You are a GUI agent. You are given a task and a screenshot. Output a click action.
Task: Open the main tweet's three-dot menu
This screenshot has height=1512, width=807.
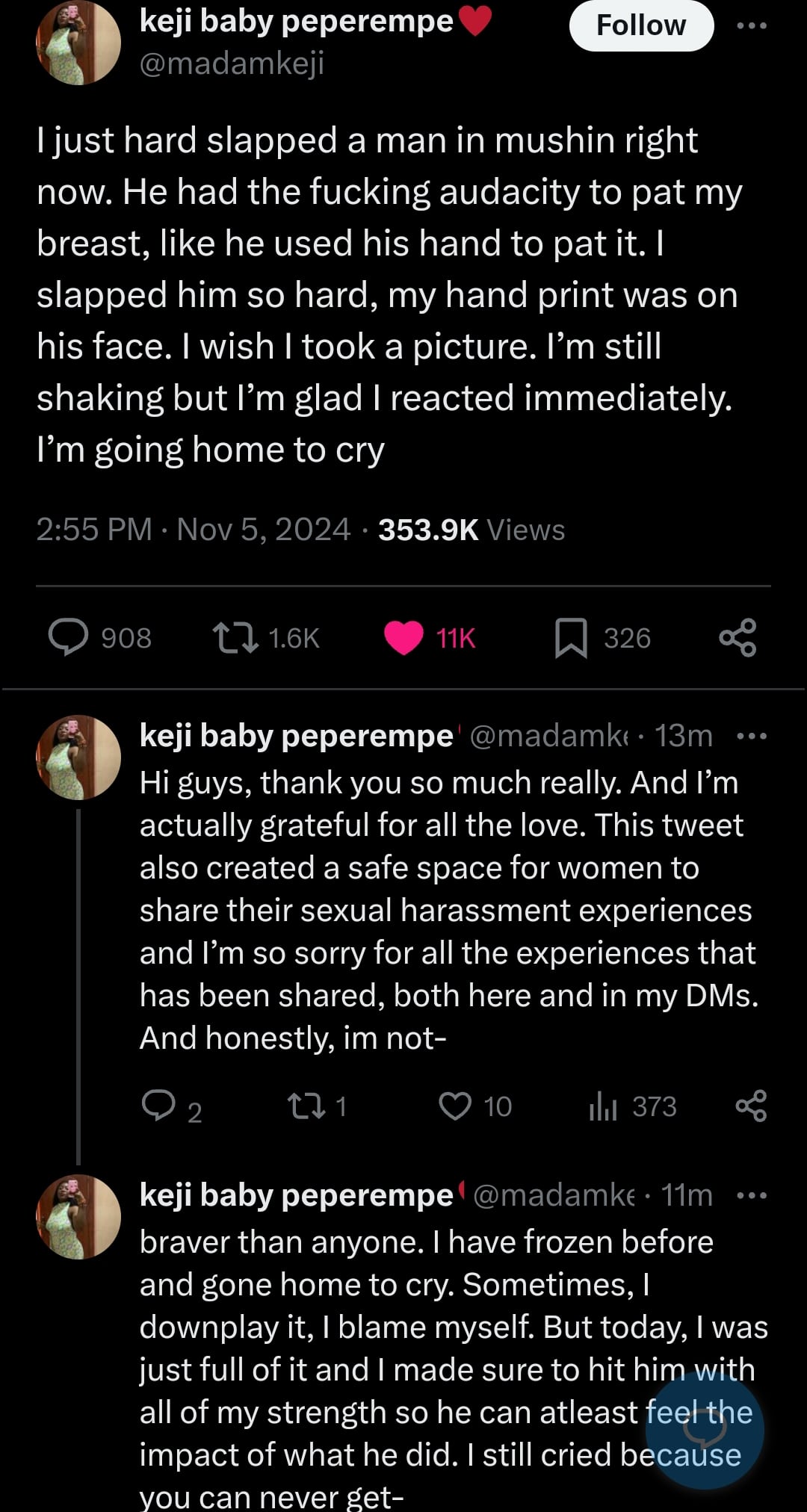click(x=751, y=26)
